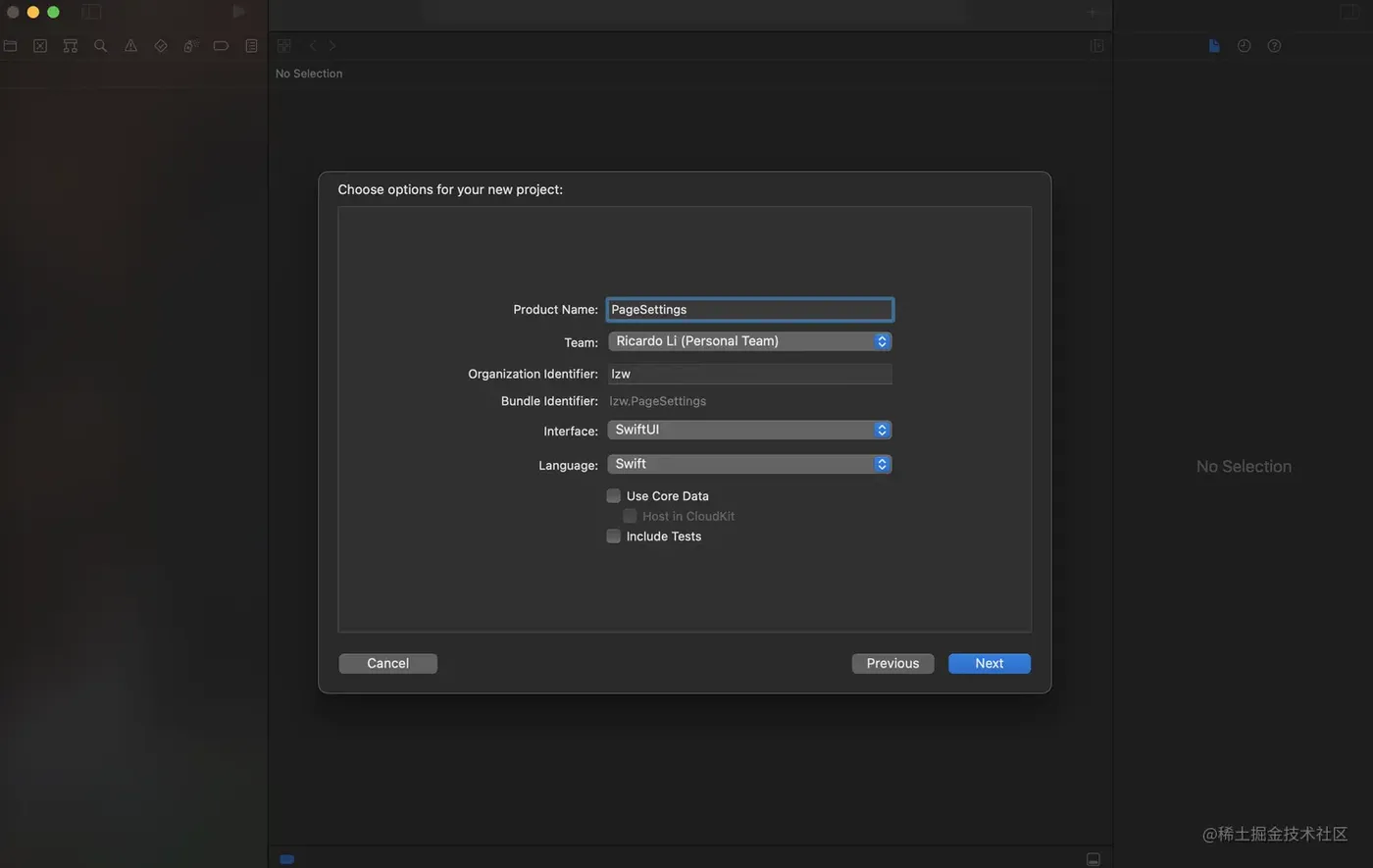The height and width of the screenshot is (868, 1373).
Task: Go to the Previous step of the dialog
Action: [x=892, y=663]
